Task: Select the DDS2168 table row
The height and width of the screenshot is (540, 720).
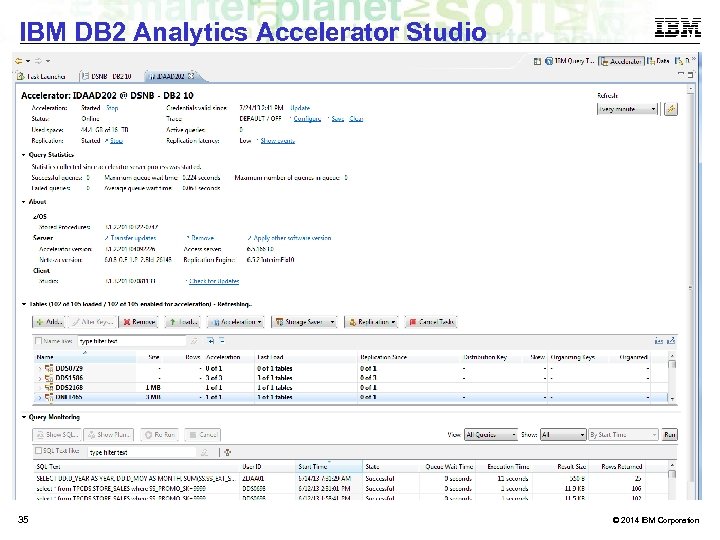Action: (x=351, y=388)
